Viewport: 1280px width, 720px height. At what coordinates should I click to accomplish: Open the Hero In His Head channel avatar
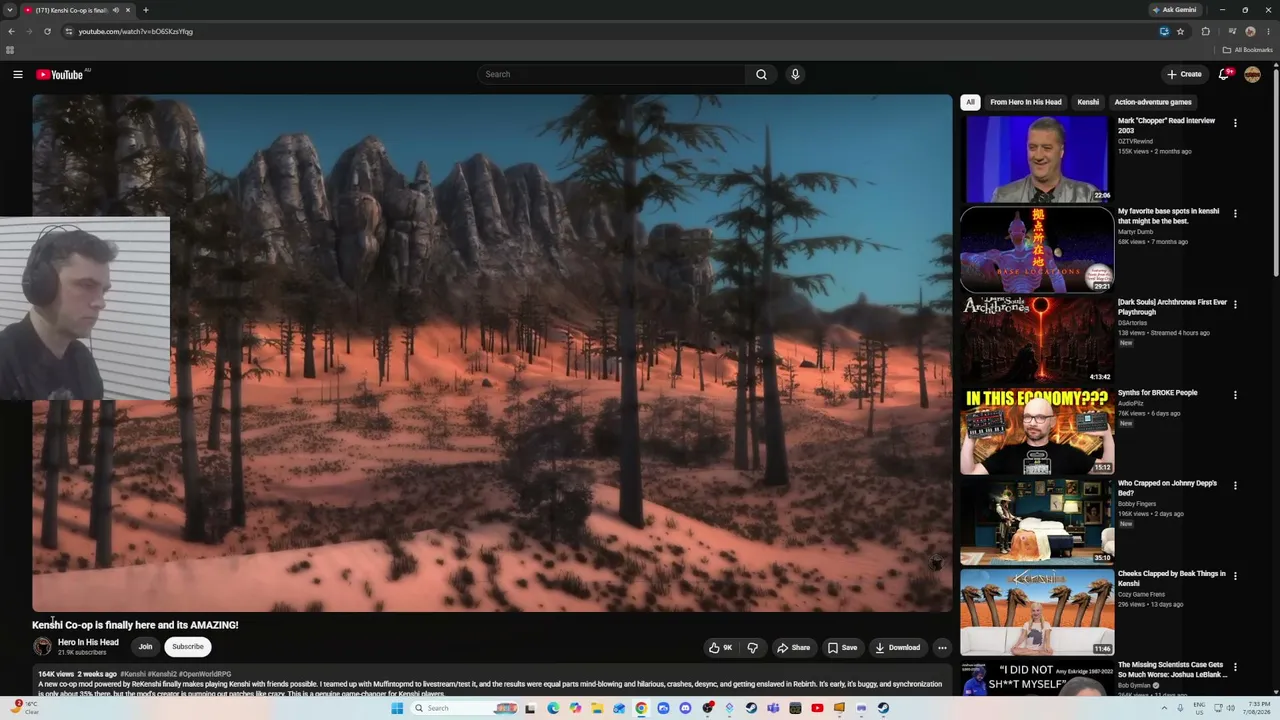click(42, 647)
